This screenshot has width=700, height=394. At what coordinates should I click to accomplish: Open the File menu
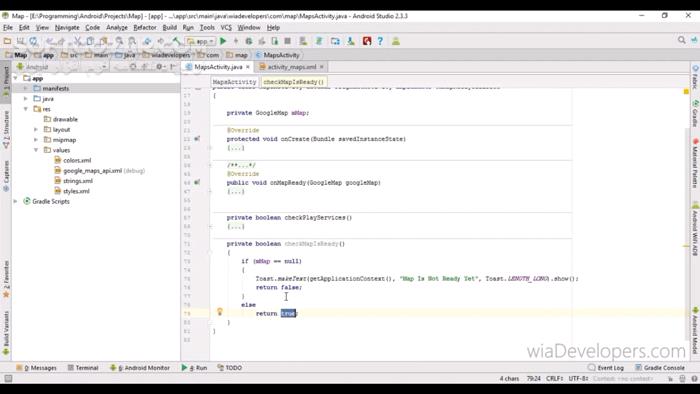click(x=8, y=28)
